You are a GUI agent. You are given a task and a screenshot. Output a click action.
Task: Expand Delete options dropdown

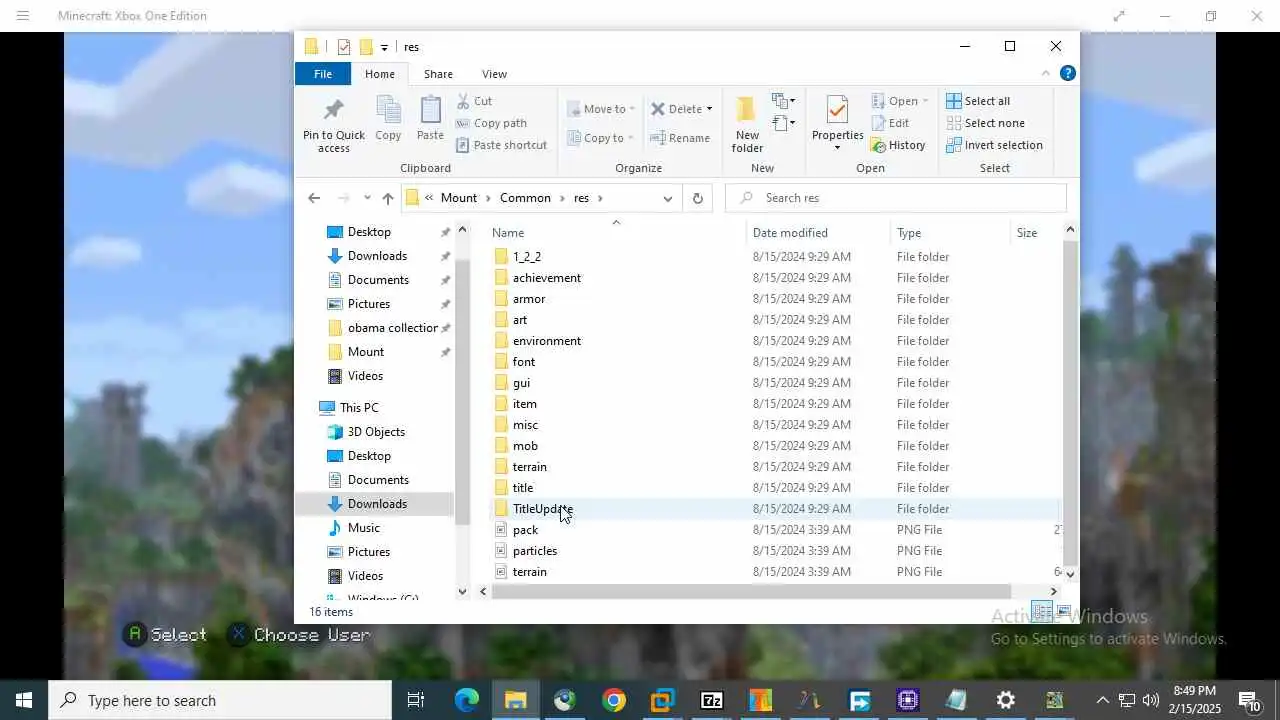(x=709, y=109)
